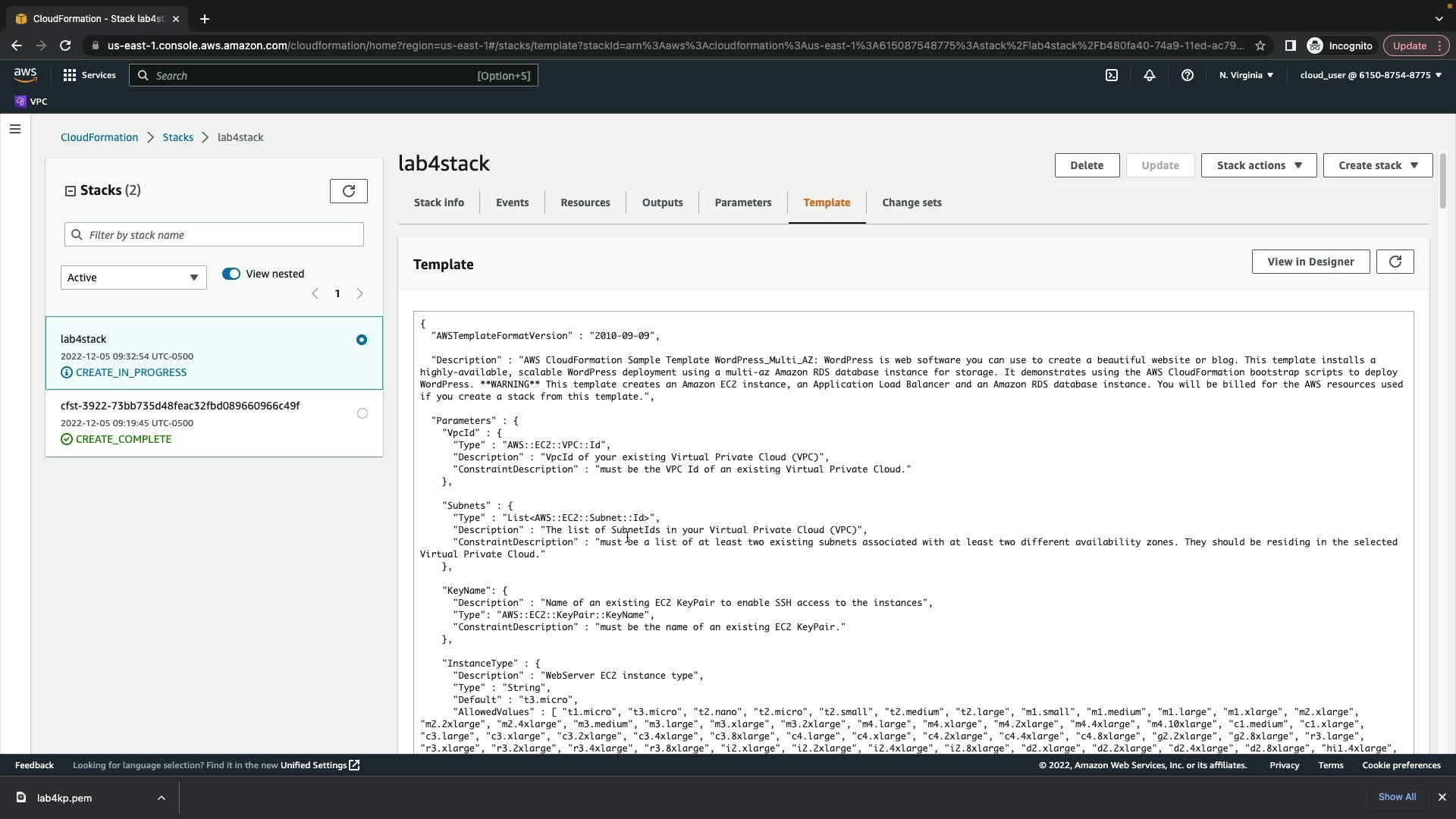Screen dimensions: 1456x819
Task: Select the lab4stack radio button
Action: click(362, 340)
